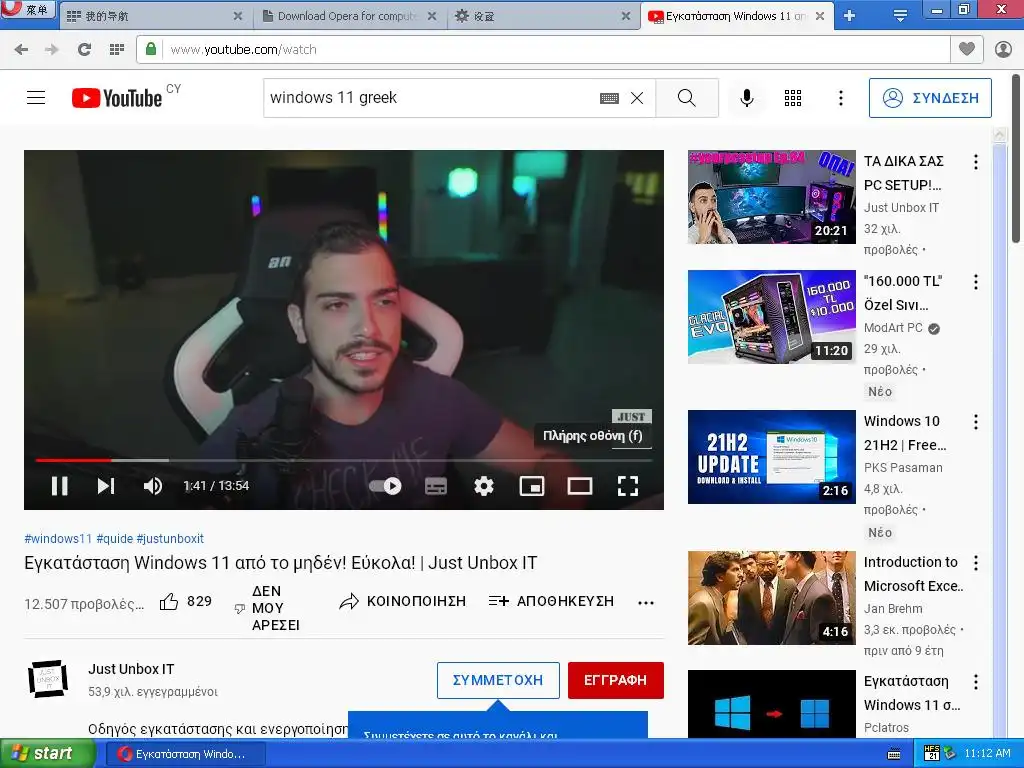Open Just Unbox IT channel name link
This screenshot has height=768, width=1024.
pyautogui.click(x=131, y=669)
